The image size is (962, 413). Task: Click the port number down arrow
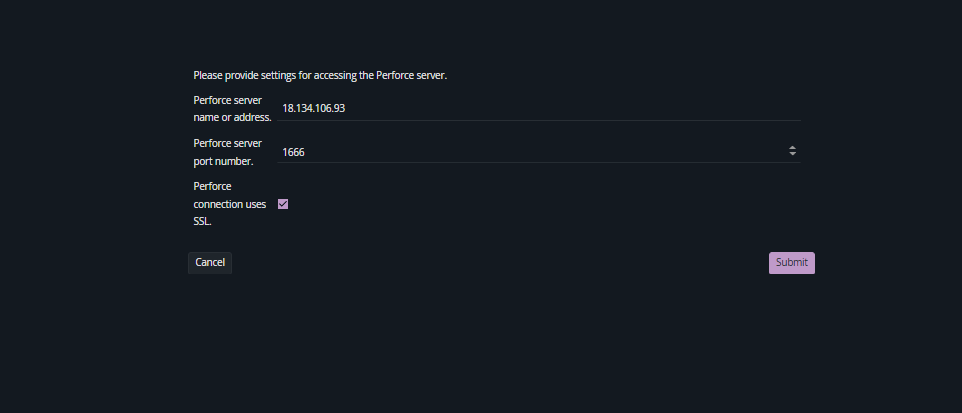tap(793, 153)
